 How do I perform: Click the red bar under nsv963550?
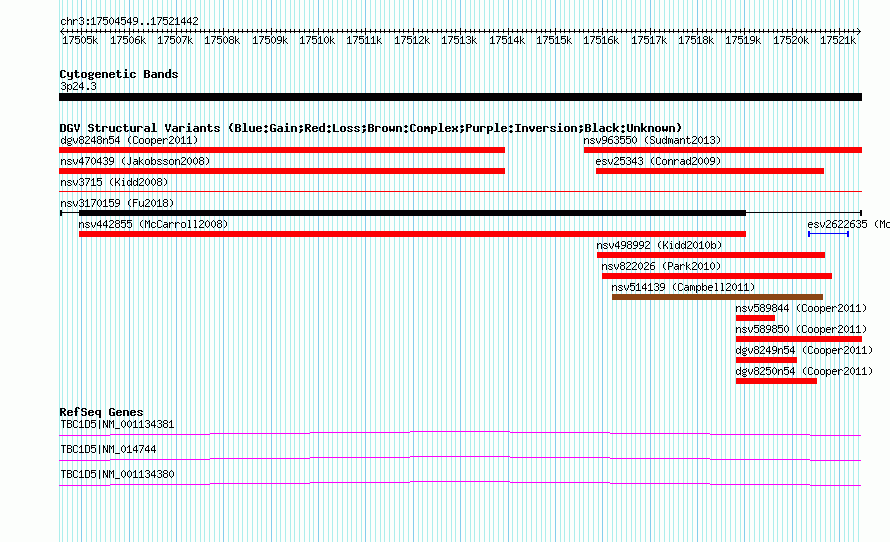[x=723, y=150]
